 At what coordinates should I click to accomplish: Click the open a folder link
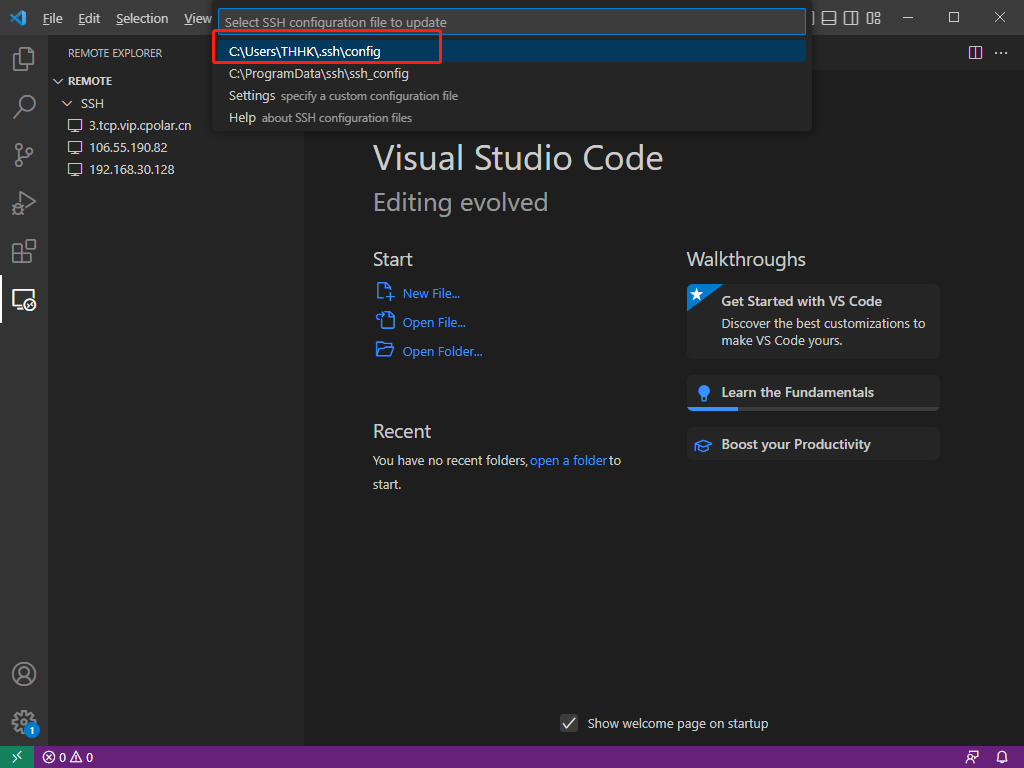coord(568,460)
